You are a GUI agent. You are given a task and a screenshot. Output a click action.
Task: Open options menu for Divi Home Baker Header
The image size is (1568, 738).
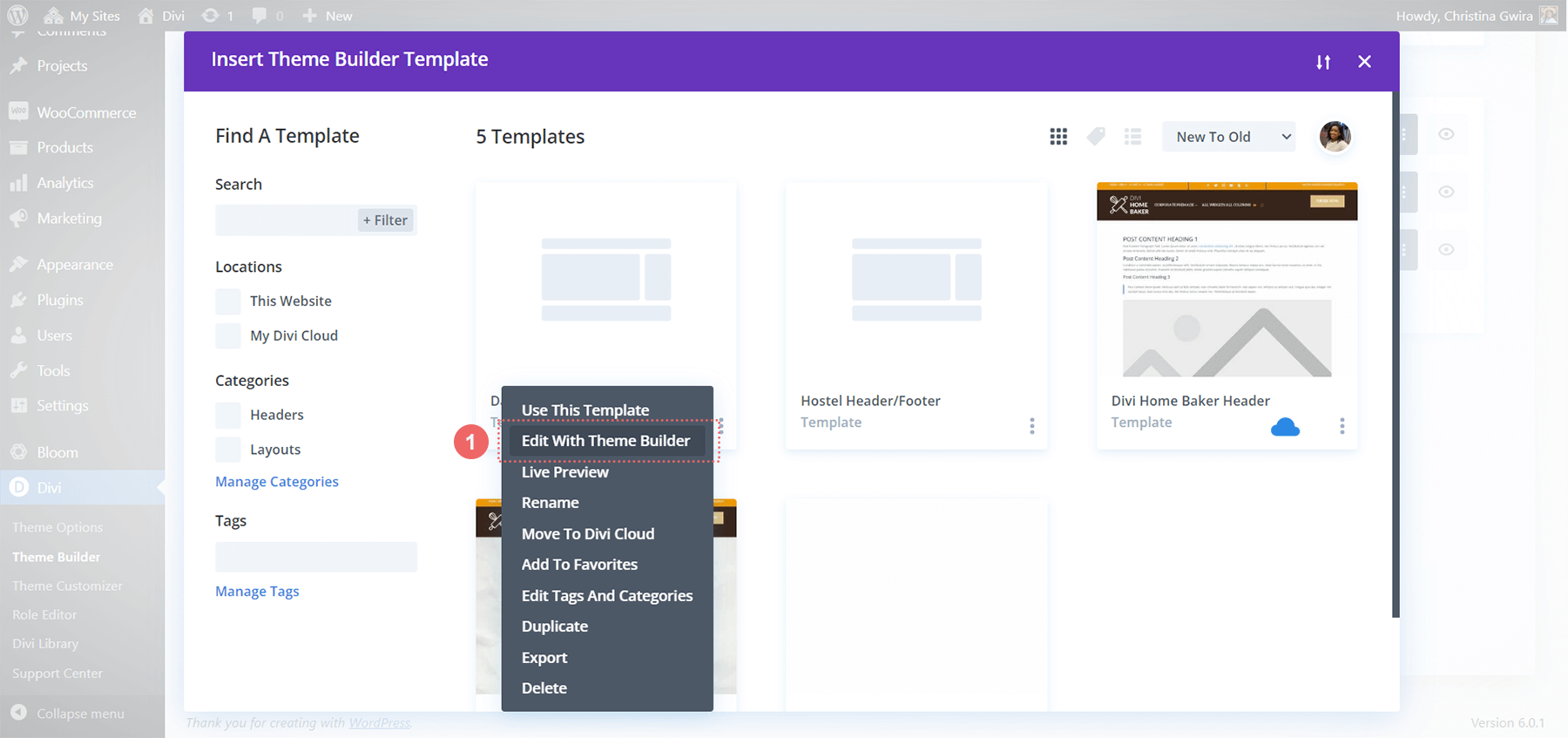tap(1342, 426)
